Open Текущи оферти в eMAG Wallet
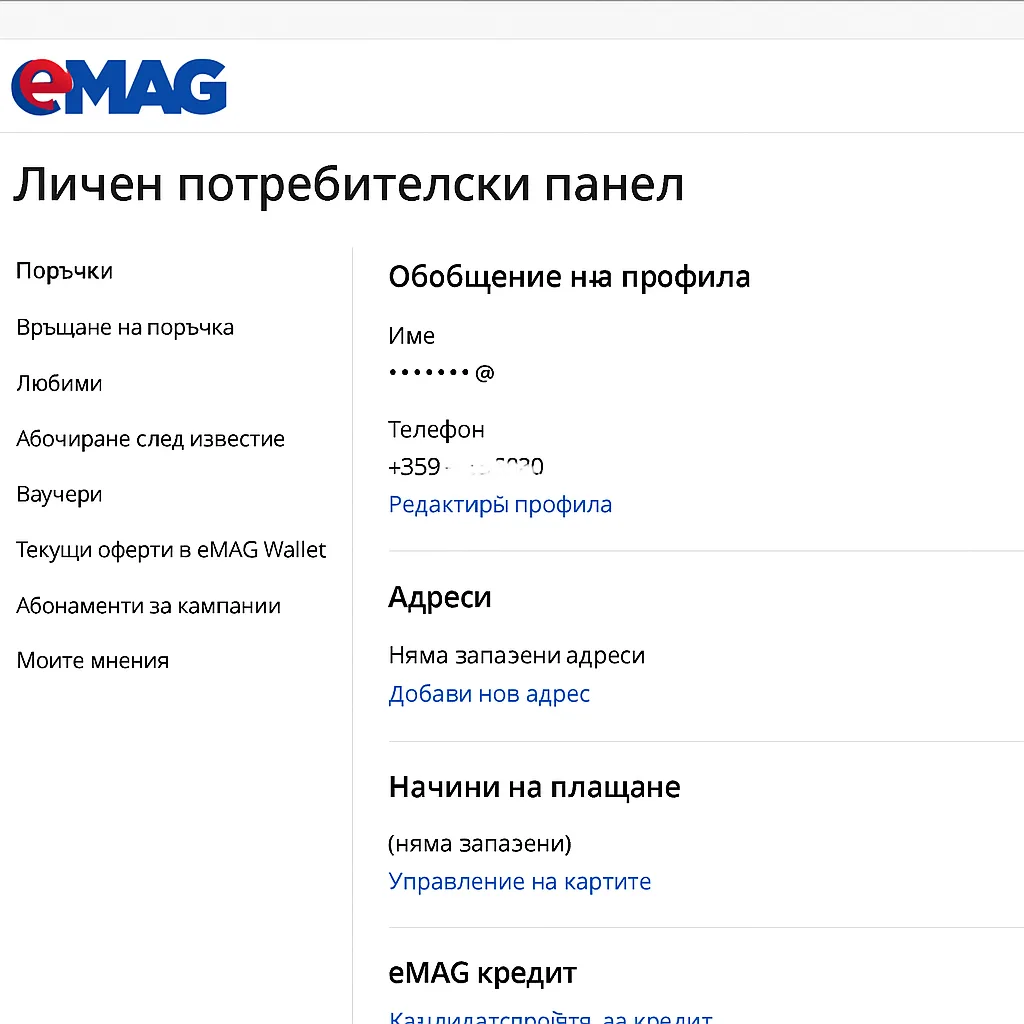This screenshot has width=1024, height=1024. pyautogui.click(x=171, y=550)
